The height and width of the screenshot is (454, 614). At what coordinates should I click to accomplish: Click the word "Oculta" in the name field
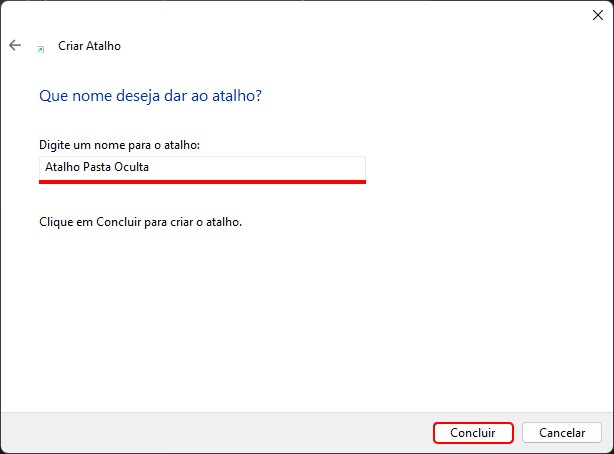point(130,167)
